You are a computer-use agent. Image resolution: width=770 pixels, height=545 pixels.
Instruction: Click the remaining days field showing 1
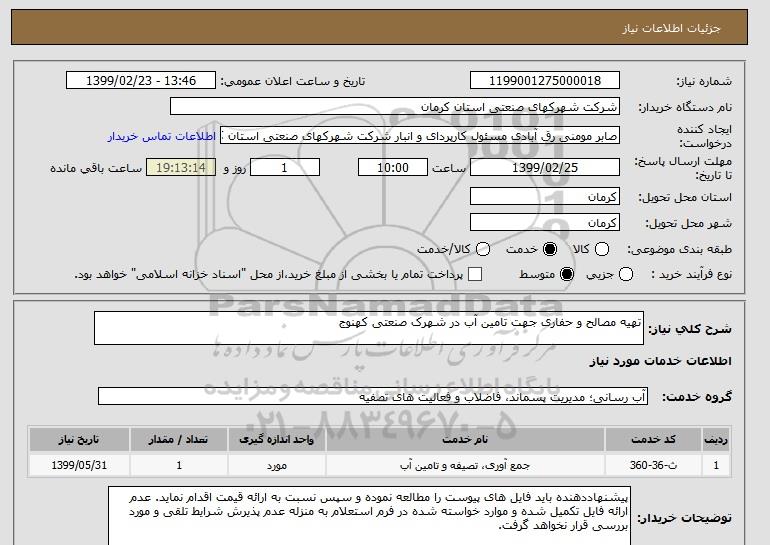point(285,167)
